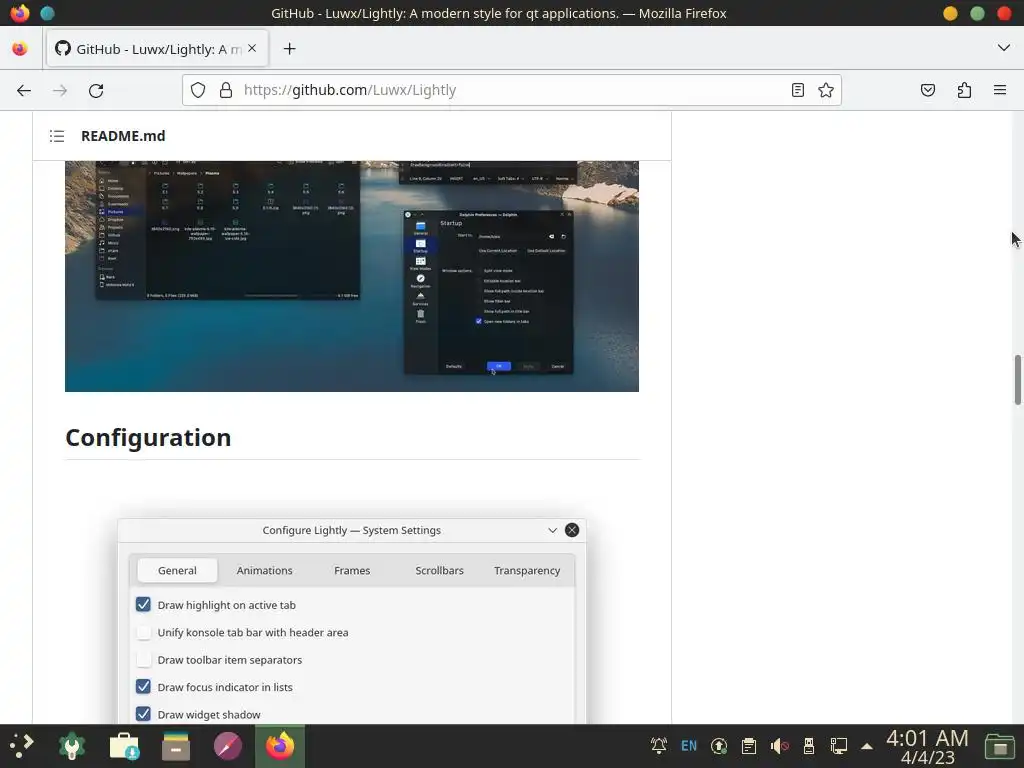View site security padlock info
The height and width of the screenshot is (768, 1024).
(226, 90)
